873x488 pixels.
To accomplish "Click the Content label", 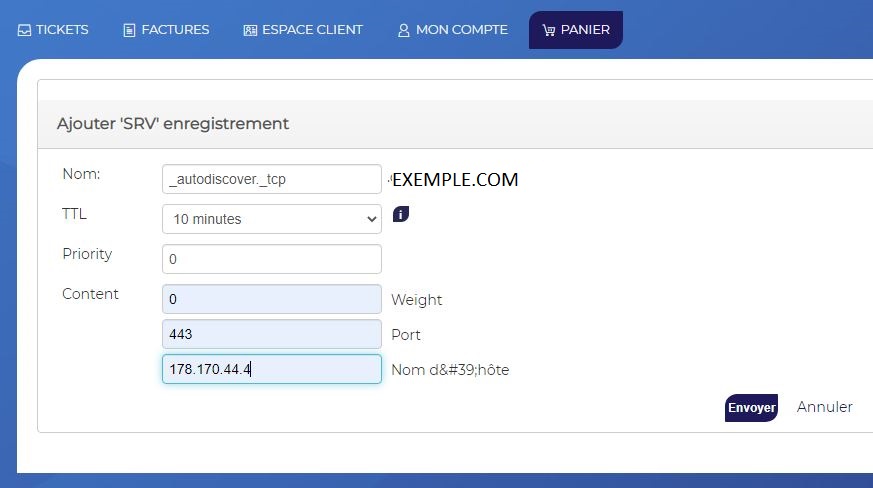I will (90, 294).
